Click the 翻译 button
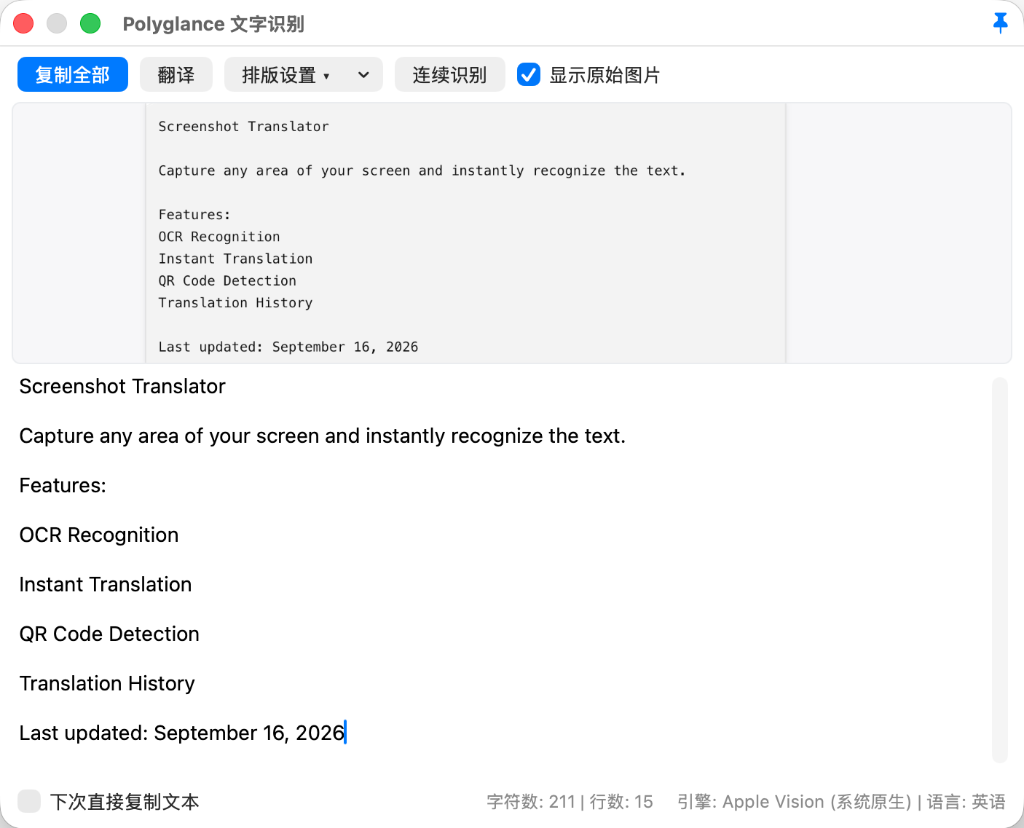This screenshot has height=828, width=1024. coord(176,74)
